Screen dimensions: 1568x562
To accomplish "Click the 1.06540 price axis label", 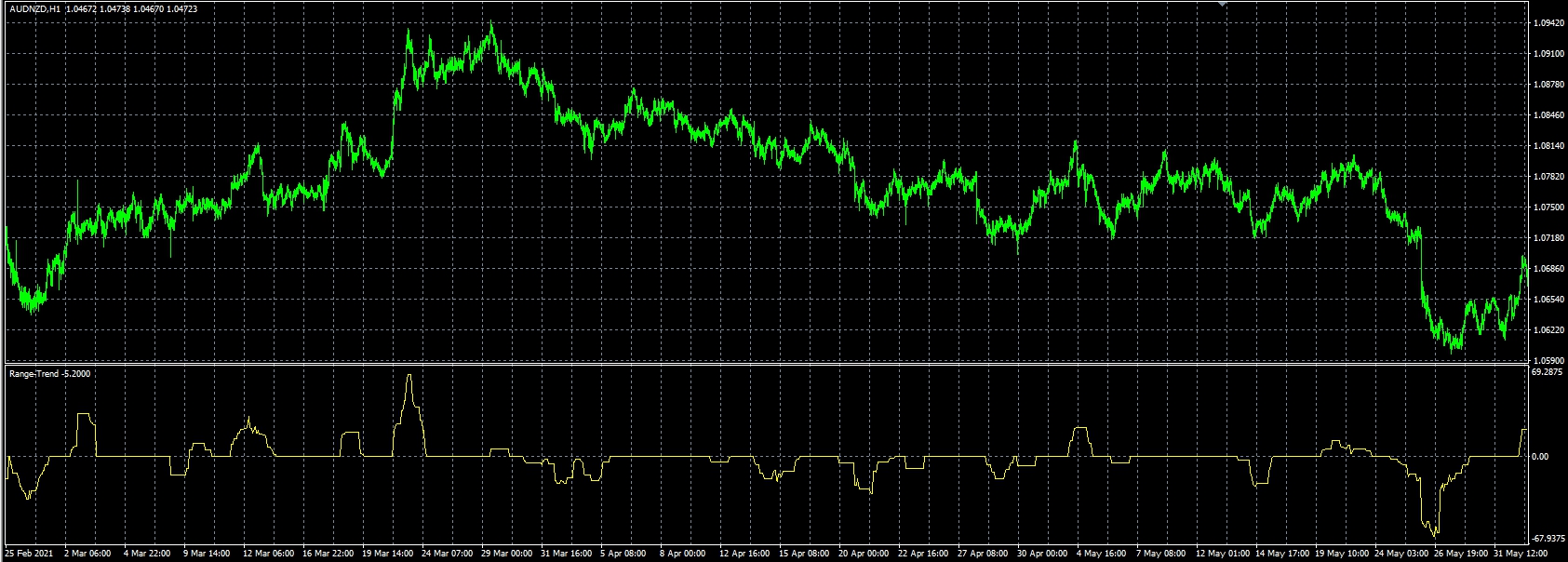I will 1548,300.
